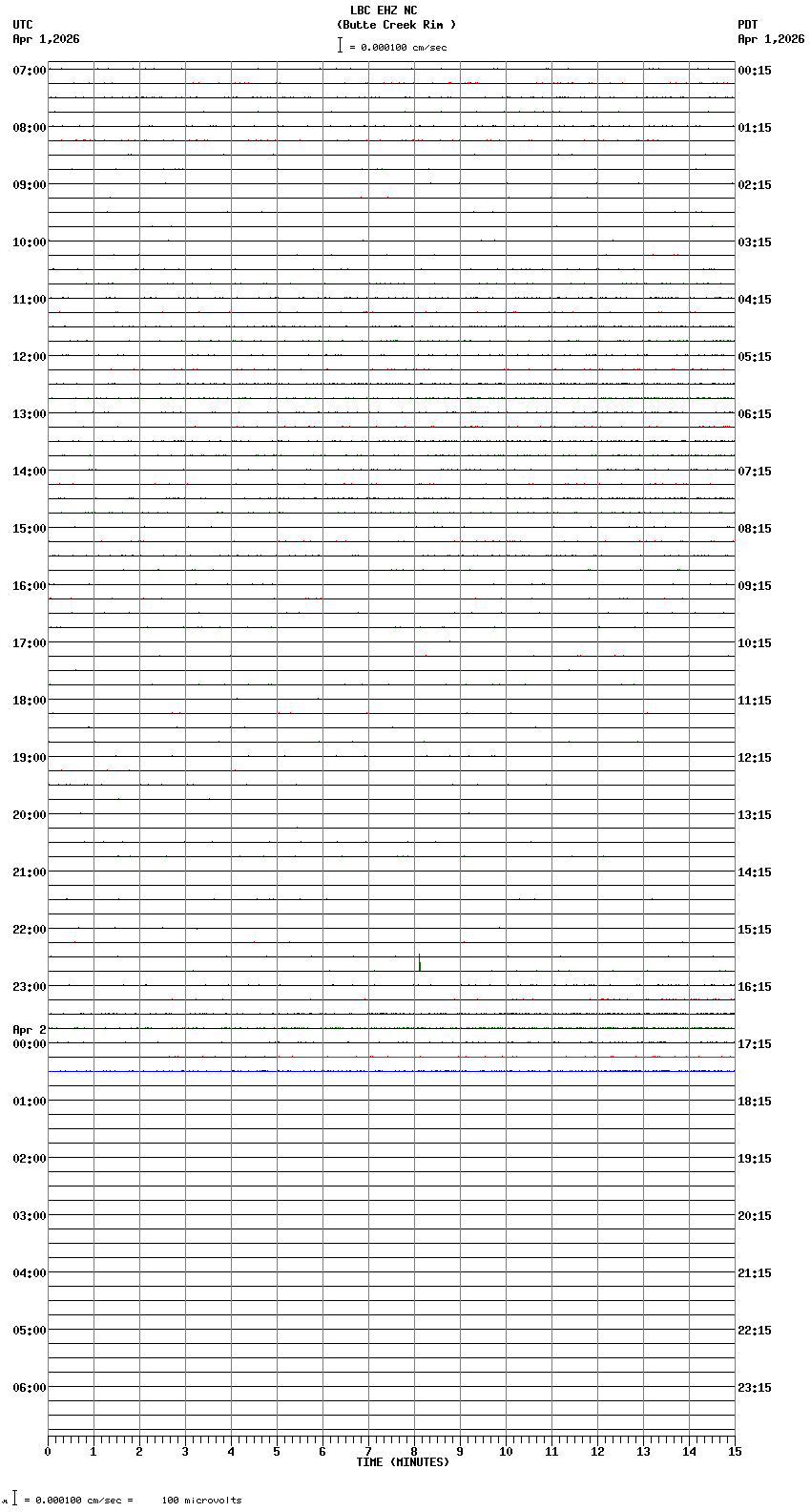Click the 11:00 UTC time label
This screenshot has height=1512, width=811.
30,300
